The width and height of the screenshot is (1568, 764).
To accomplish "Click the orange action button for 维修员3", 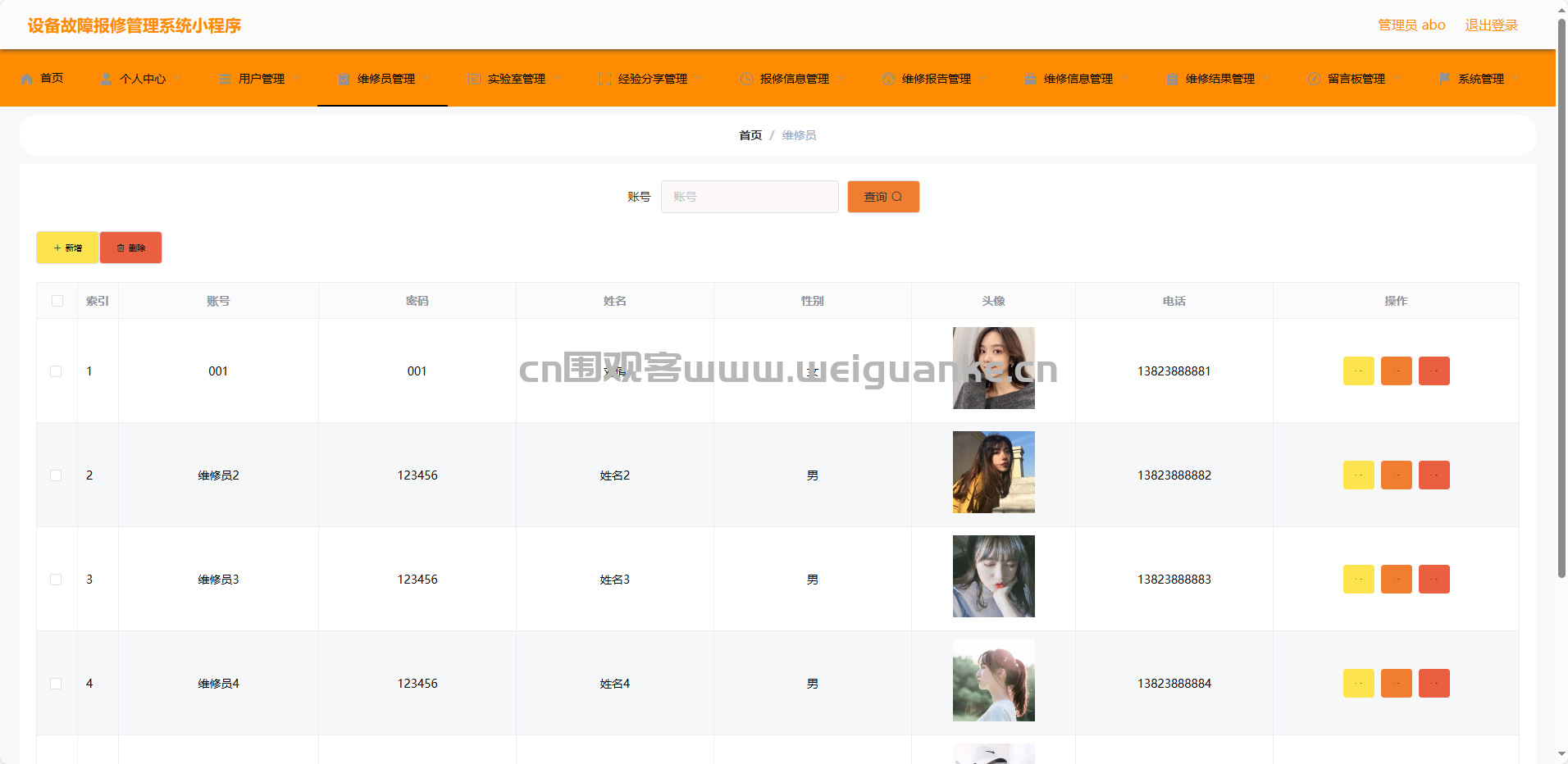I will (1397, 580).
